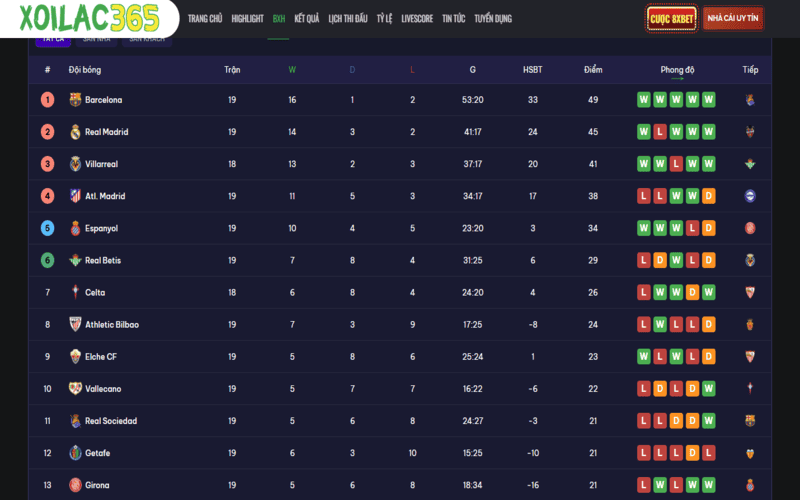800x500 pixels.
Task: Open the Elche CF team link
Action: coord(100,357)
